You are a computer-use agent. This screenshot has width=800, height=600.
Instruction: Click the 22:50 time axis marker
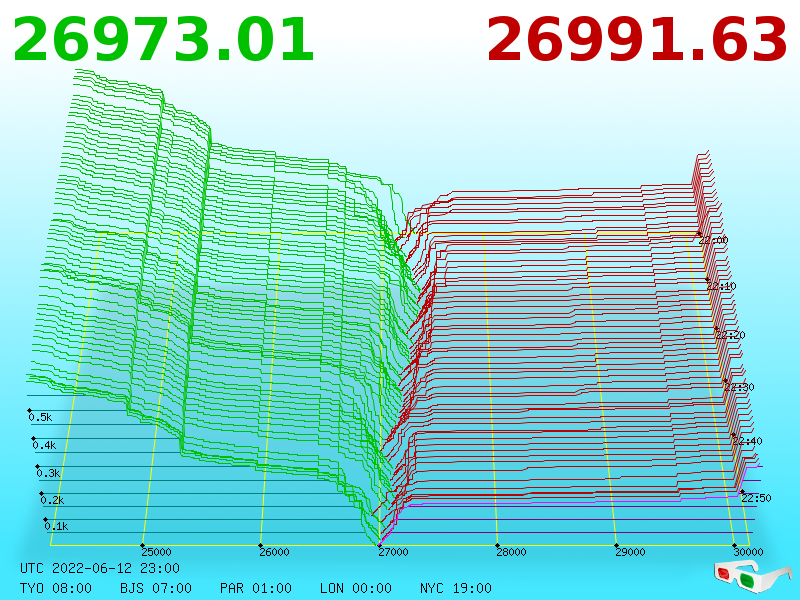[756, 498]
